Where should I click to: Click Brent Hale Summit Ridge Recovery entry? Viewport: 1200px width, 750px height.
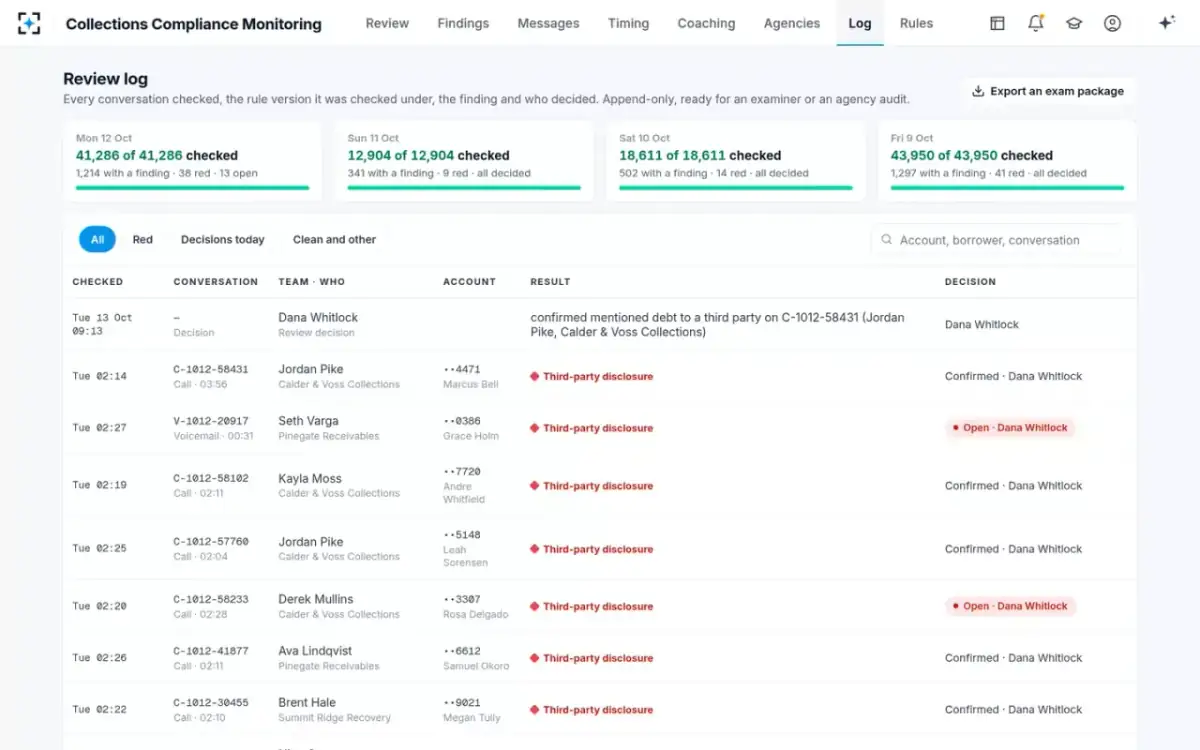tap(335, 710)
